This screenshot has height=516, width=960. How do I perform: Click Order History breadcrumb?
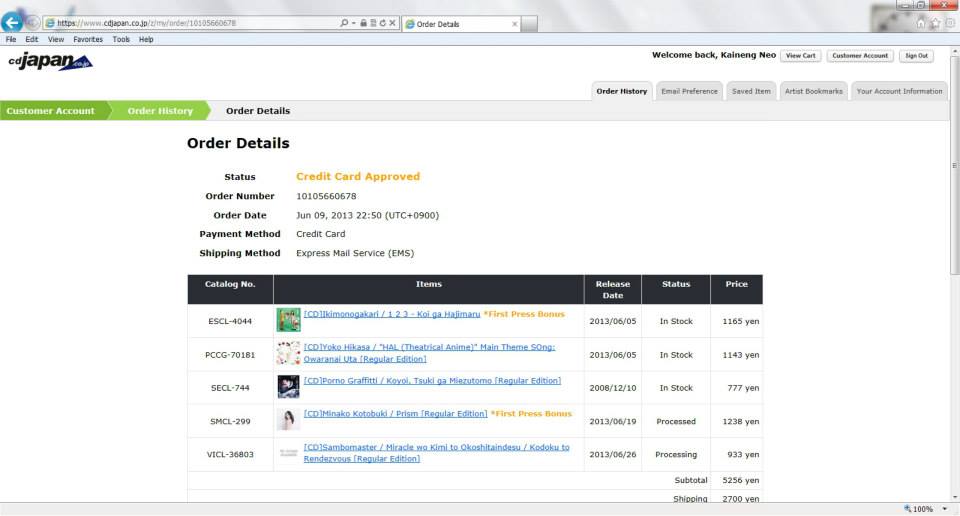[160, 111]
